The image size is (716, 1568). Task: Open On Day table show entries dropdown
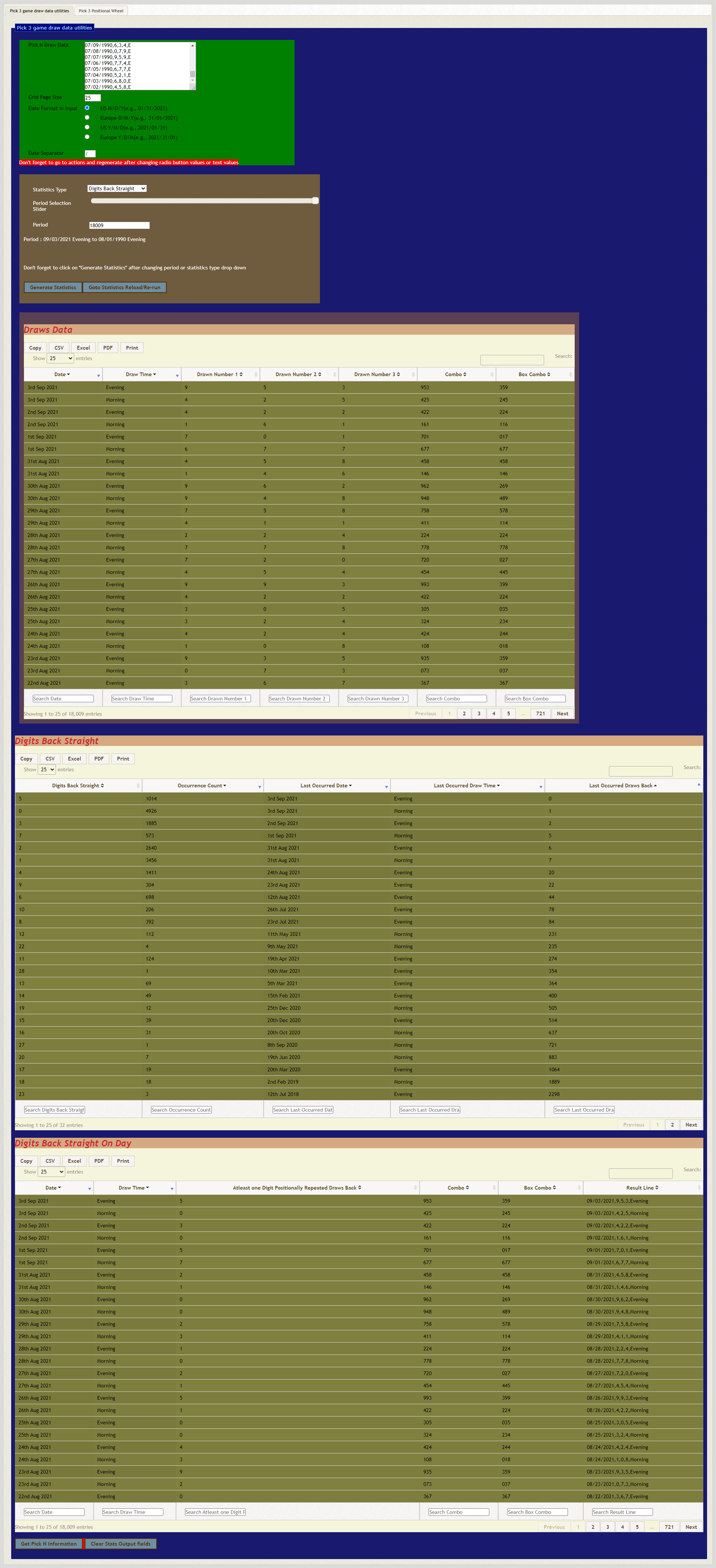pyautogui.click(x=51, y=1172)
